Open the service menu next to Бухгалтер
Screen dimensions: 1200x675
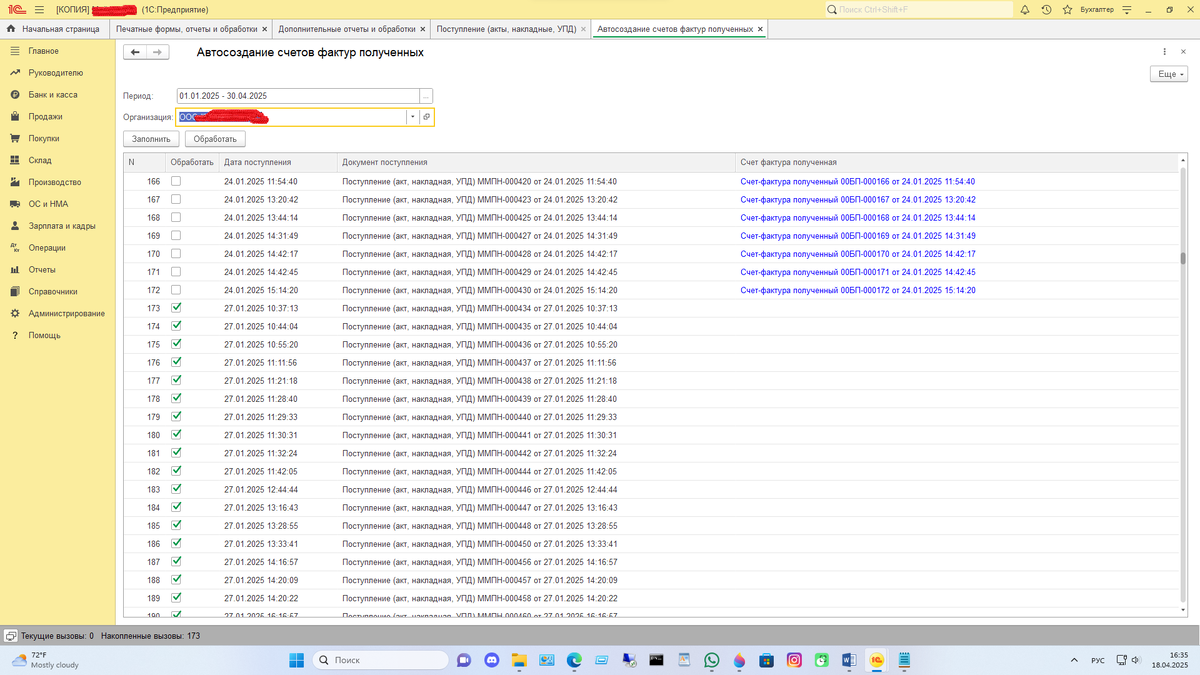(1127, 9)
